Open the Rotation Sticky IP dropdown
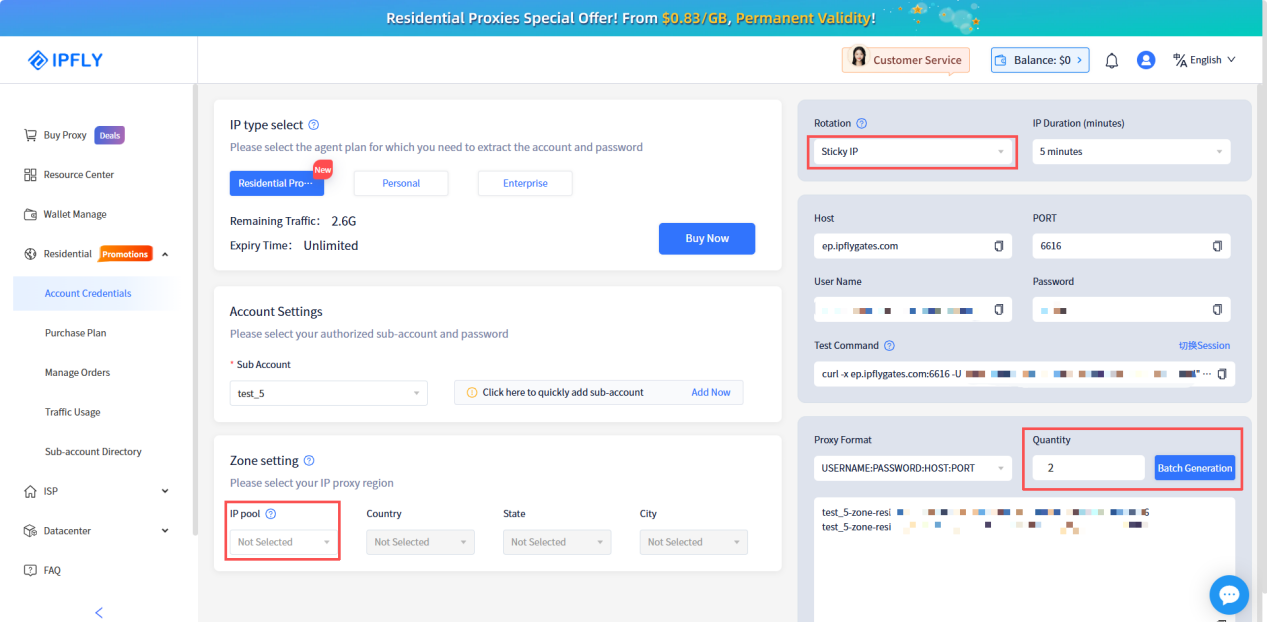 911,152
